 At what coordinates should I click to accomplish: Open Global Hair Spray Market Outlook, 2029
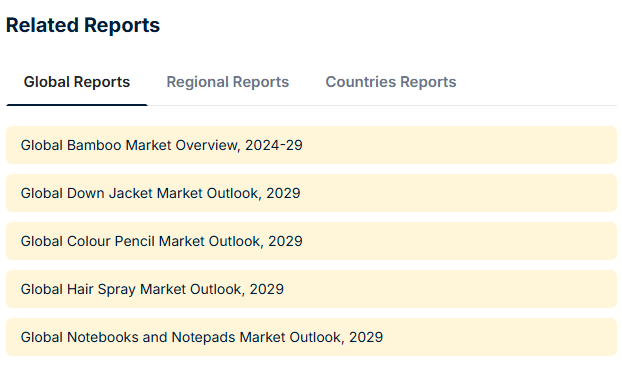pyautogui.click(x=311, y=289)
